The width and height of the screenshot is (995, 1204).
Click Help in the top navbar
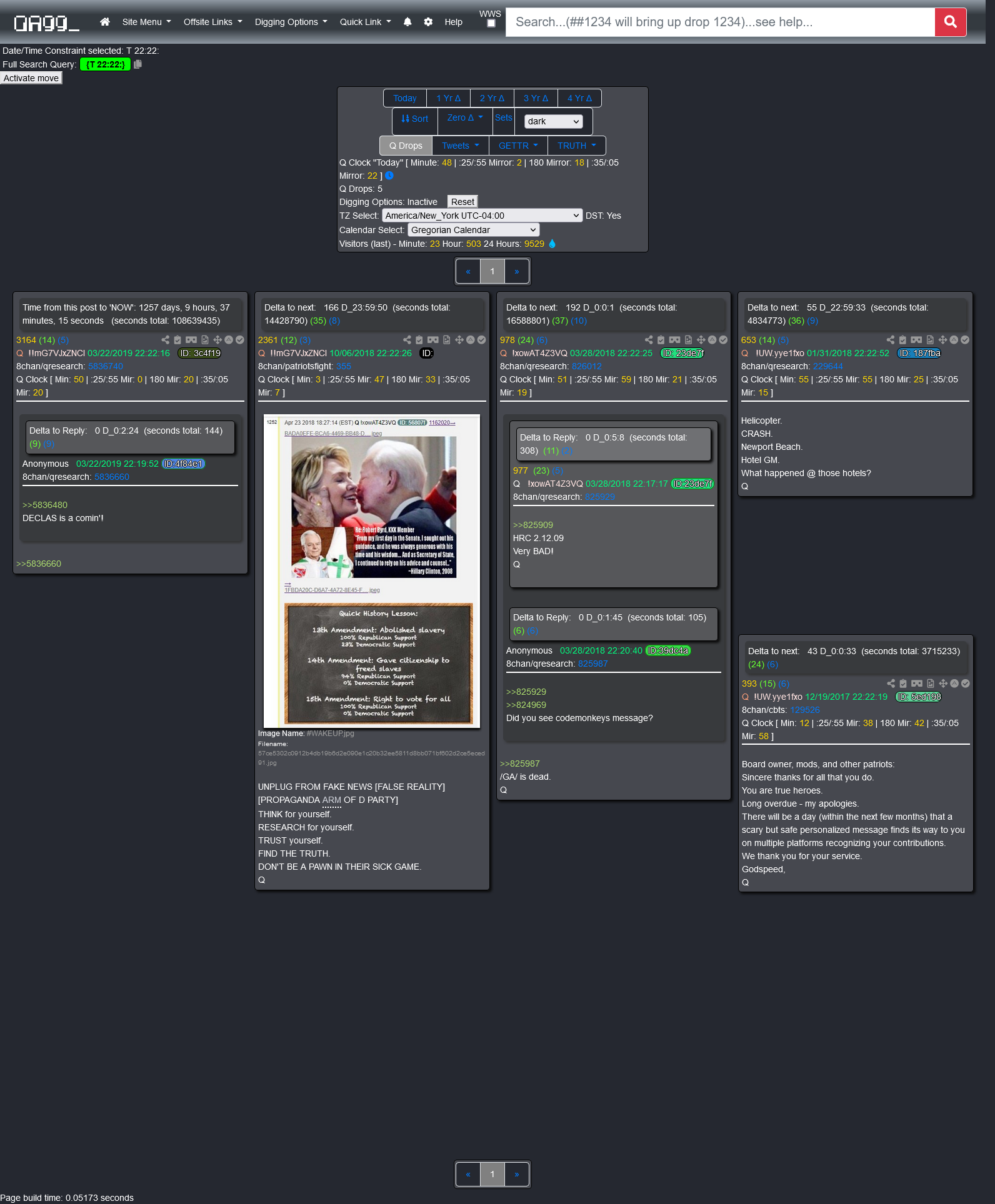tap(454, 22)
